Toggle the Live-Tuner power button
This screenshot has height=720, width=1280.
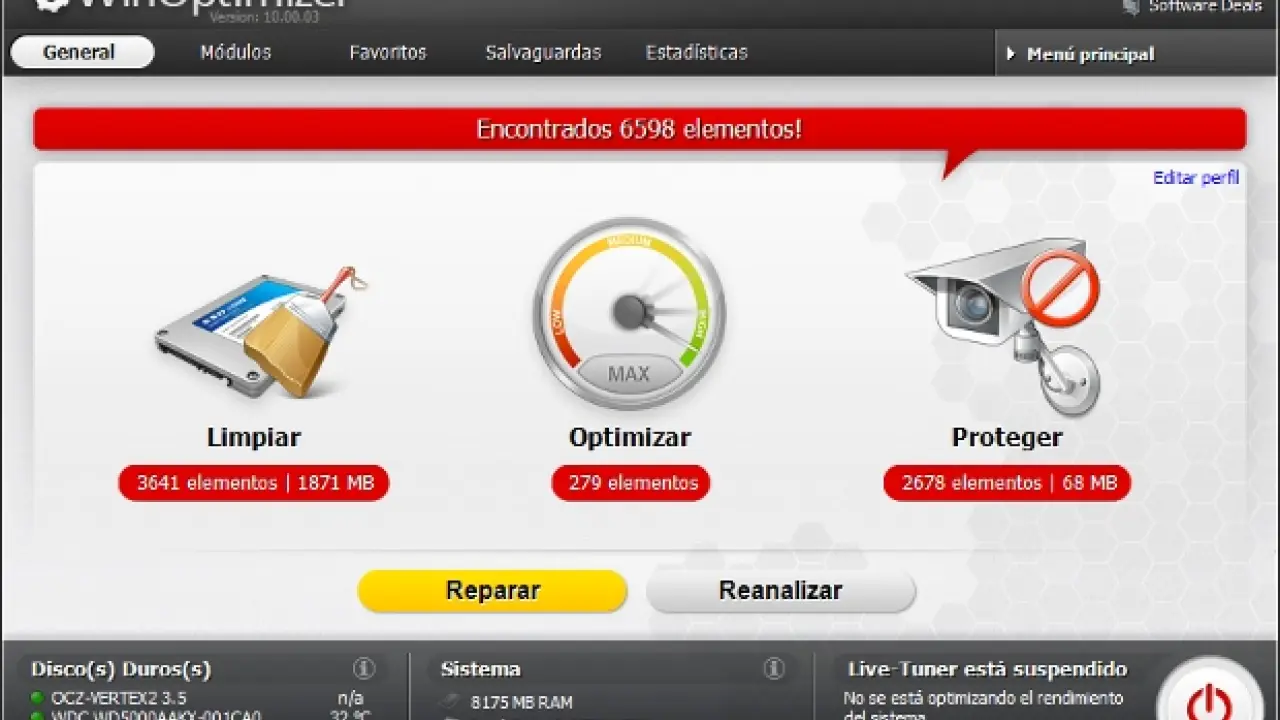(1209, 696)
